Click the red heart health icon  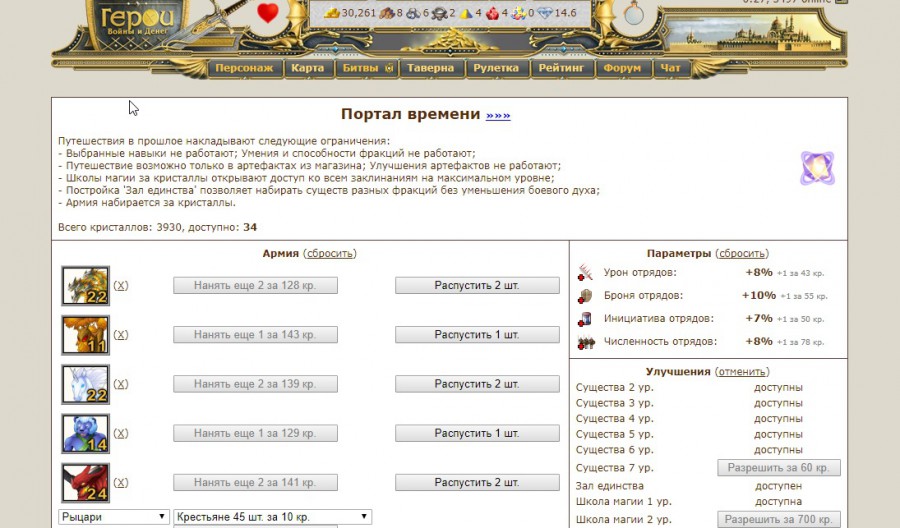[268, 13]
